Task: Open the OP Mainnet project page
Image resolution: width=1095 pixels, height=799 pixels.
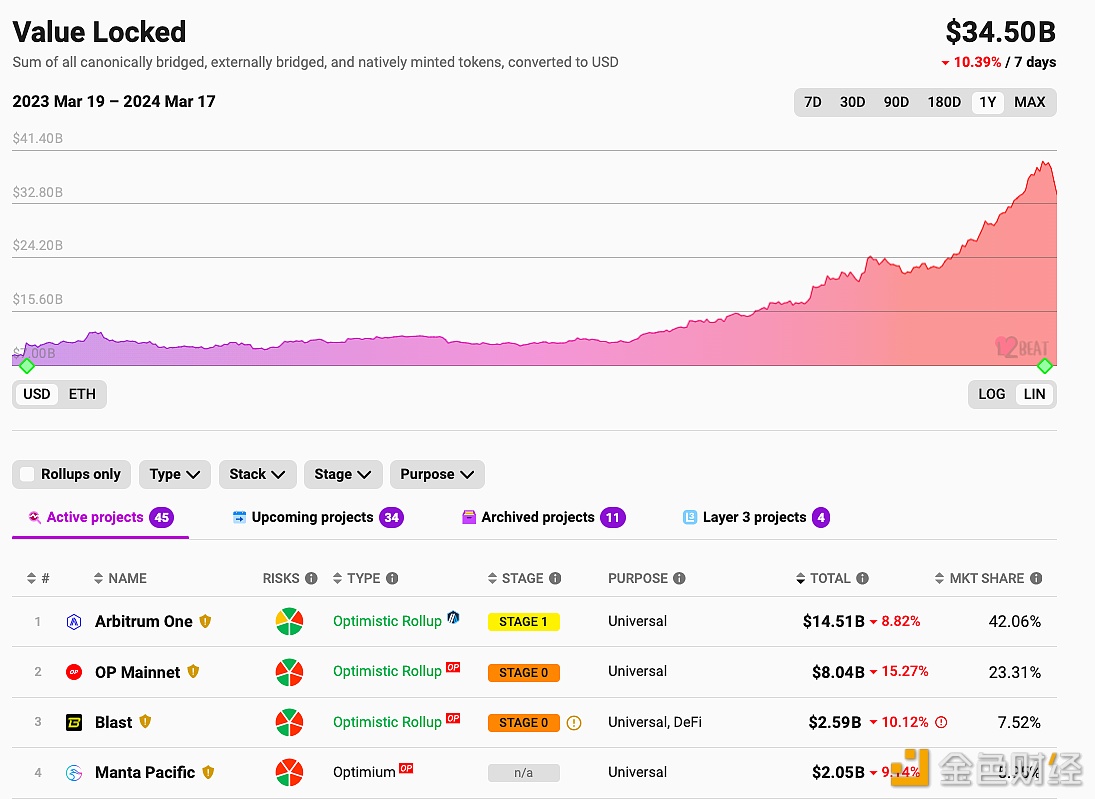Action: click(x=138, y=672)
